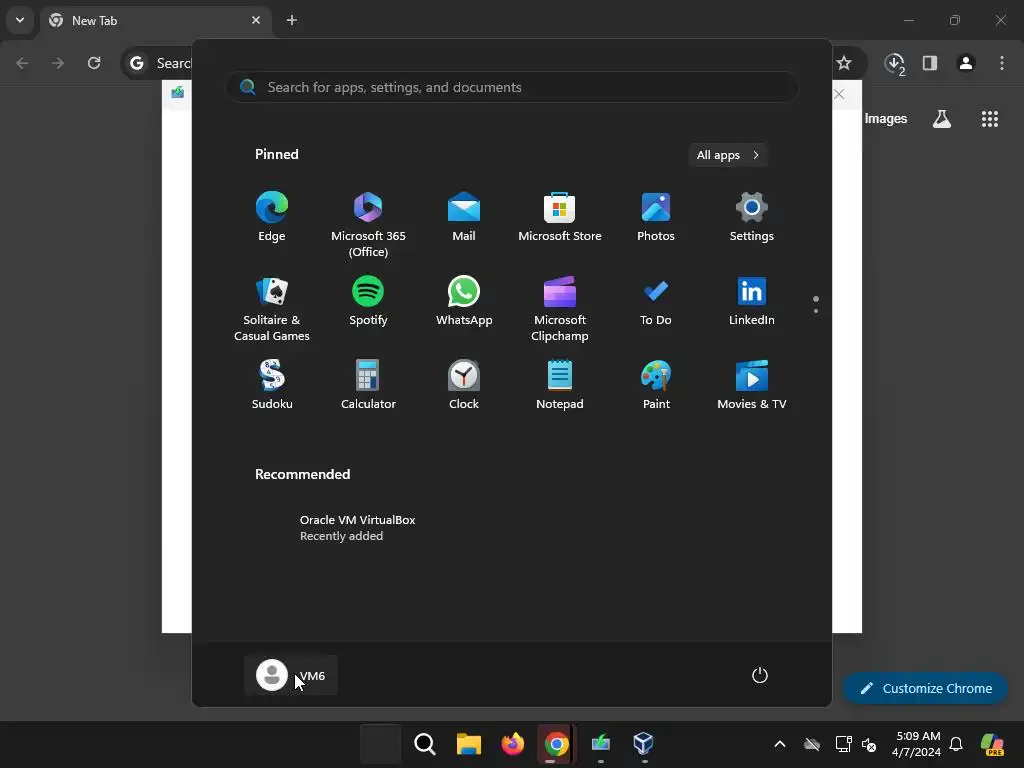The height and width of the screenshot is (768, 1024).
Task: Open Search Labs flask icon in Chrome
Action: tap(942, 119)
